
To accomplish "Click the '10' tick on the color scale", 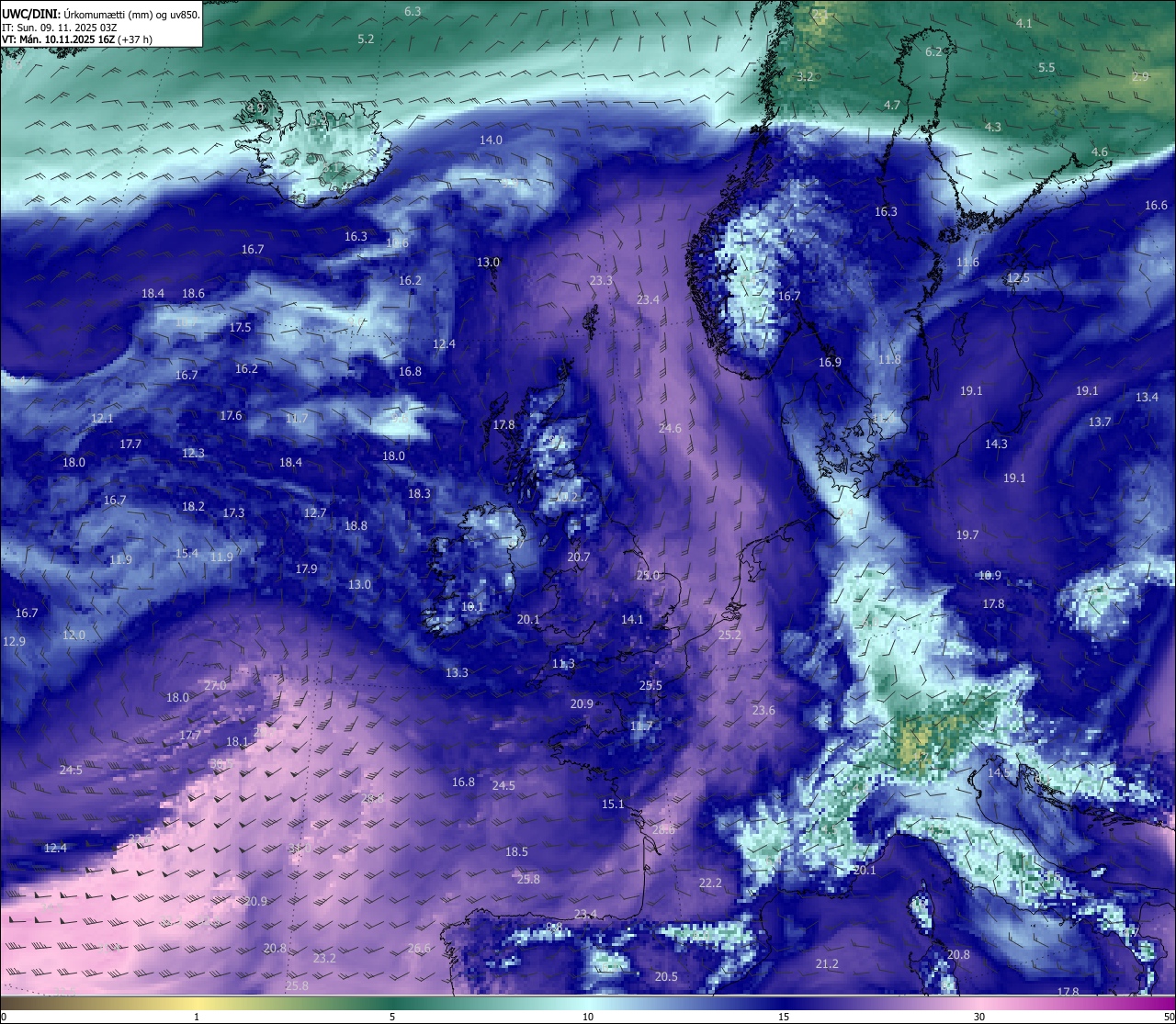I will pos(588,1017).
